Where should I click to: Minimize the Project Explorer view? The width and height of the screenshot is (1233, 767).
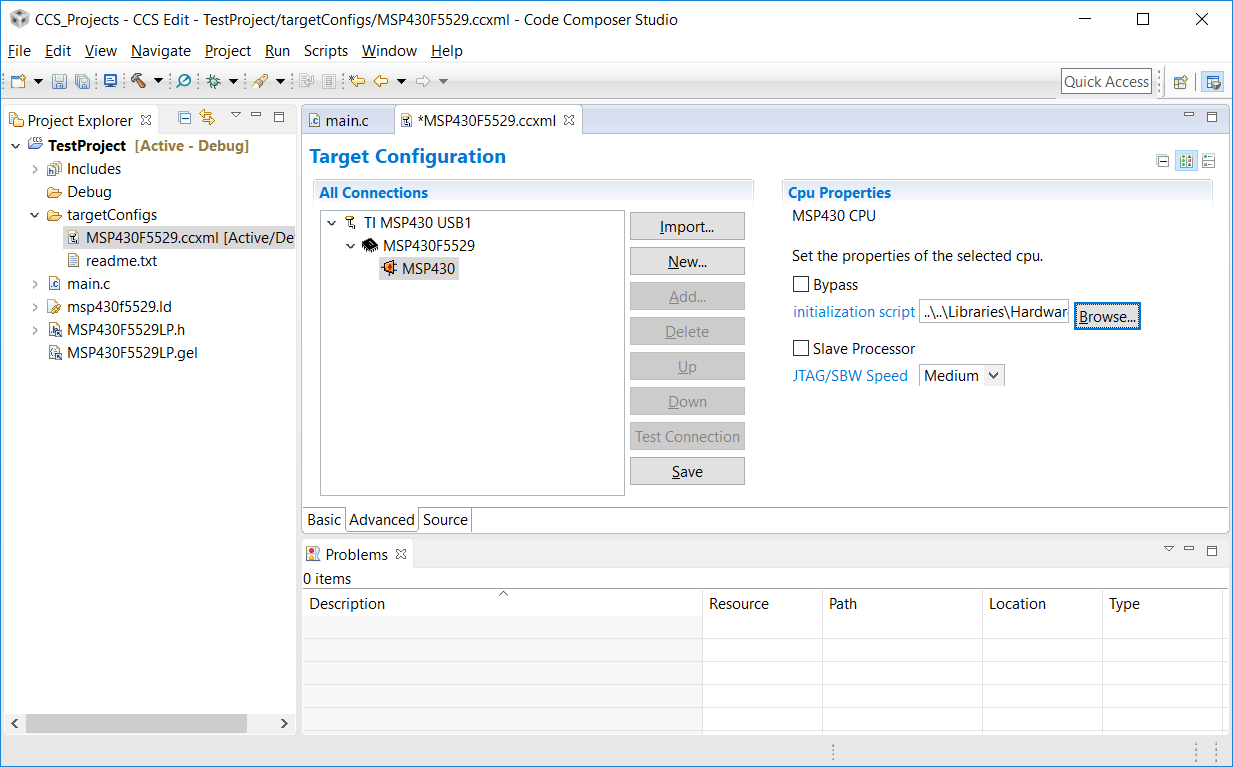(x=256, y=116)
